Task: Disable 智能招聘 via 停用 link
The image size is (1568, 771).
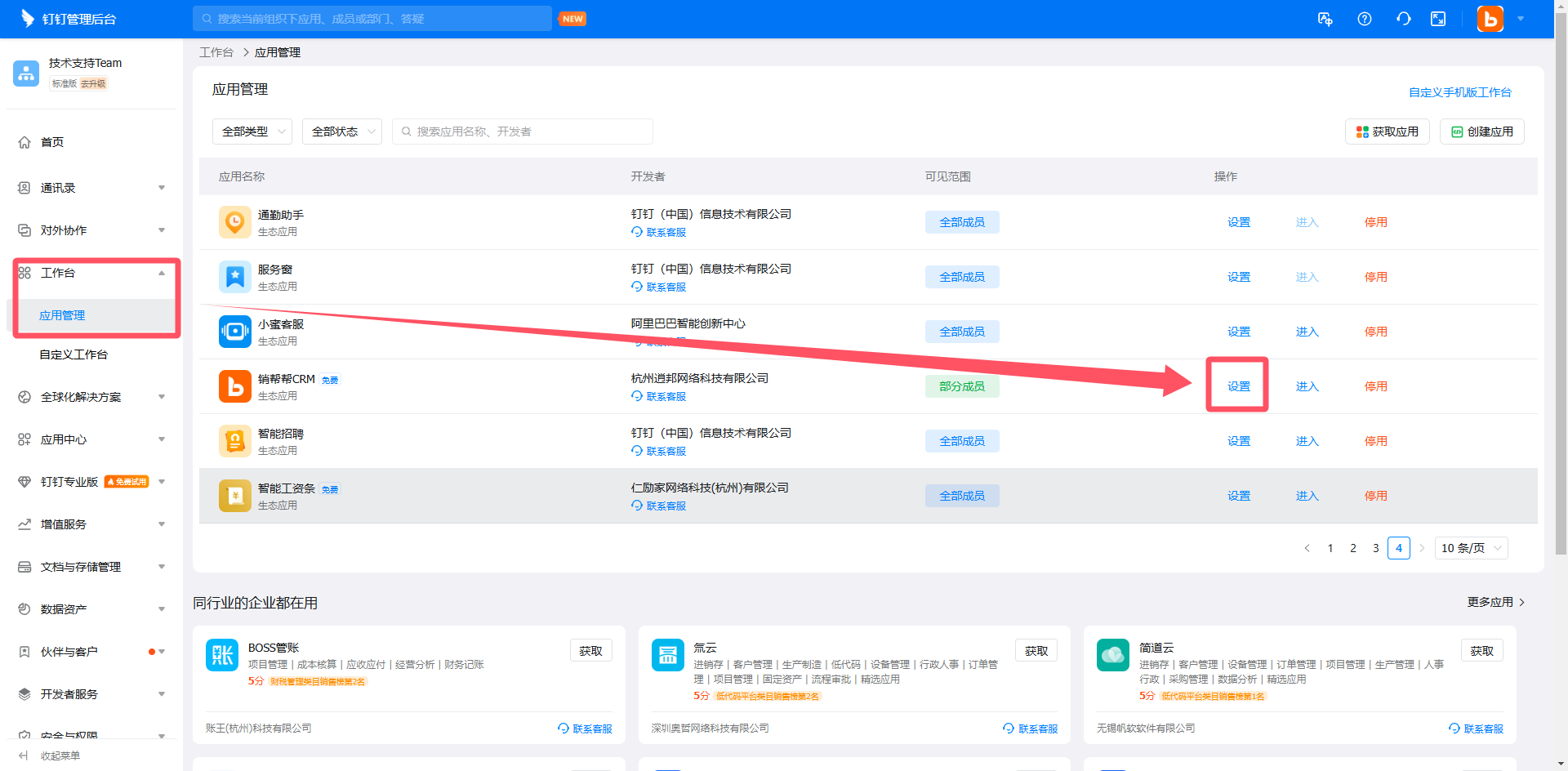Action: 1375,441
